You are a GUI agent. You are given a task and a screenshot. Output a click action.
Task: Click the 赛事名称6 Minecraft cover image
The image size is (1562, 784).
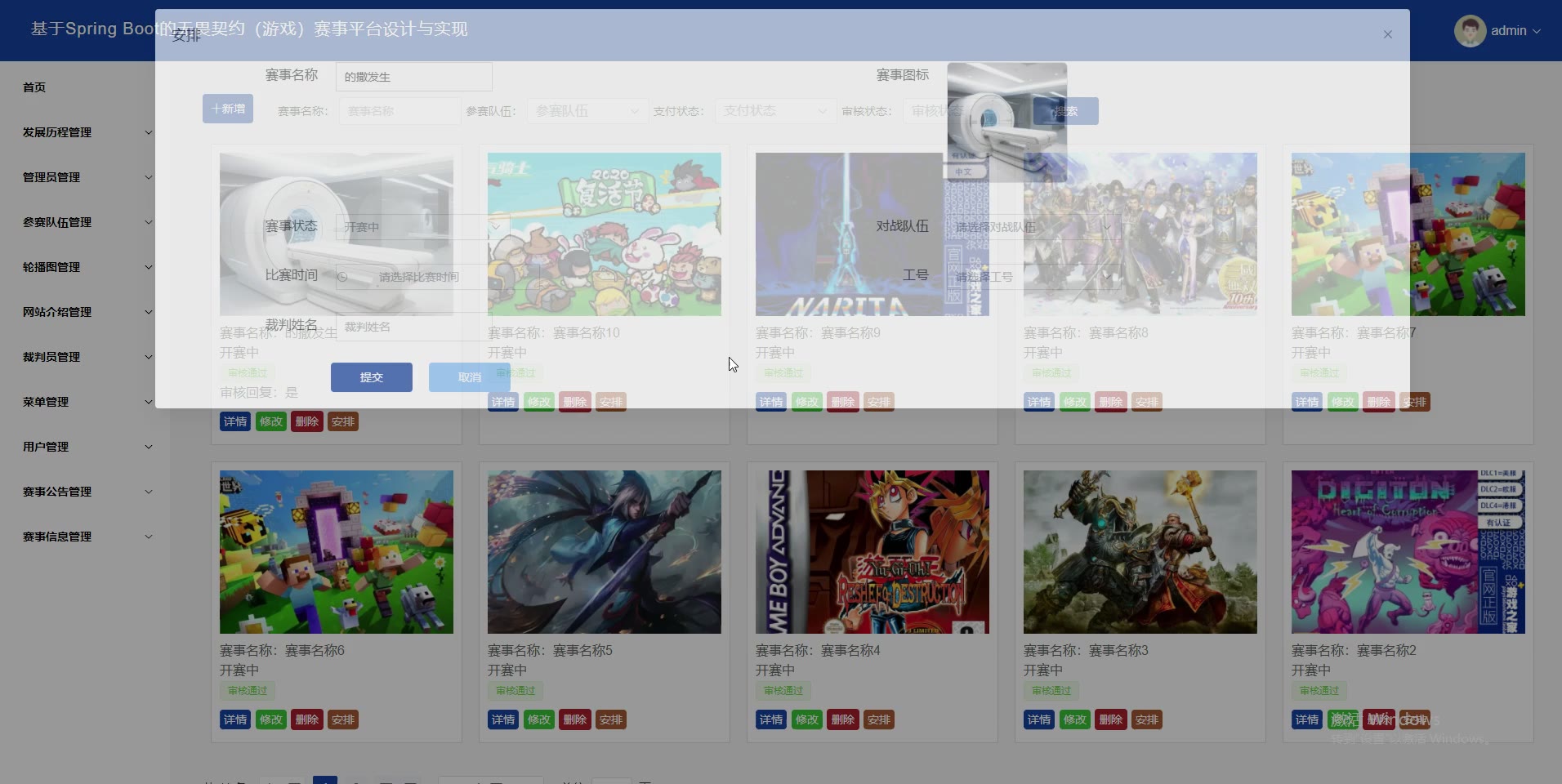point(337,552)
